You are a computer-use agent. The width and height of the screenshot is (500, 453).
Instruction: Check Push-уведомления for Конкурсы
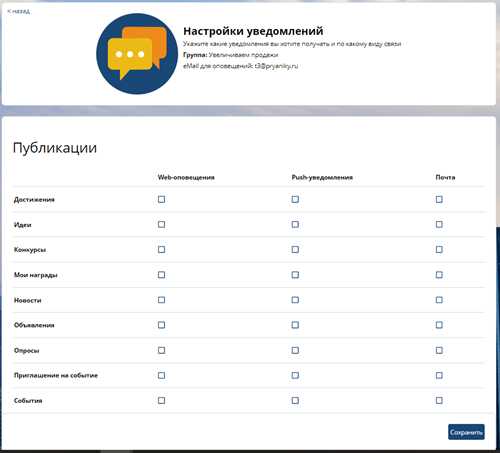pos(295,249)
